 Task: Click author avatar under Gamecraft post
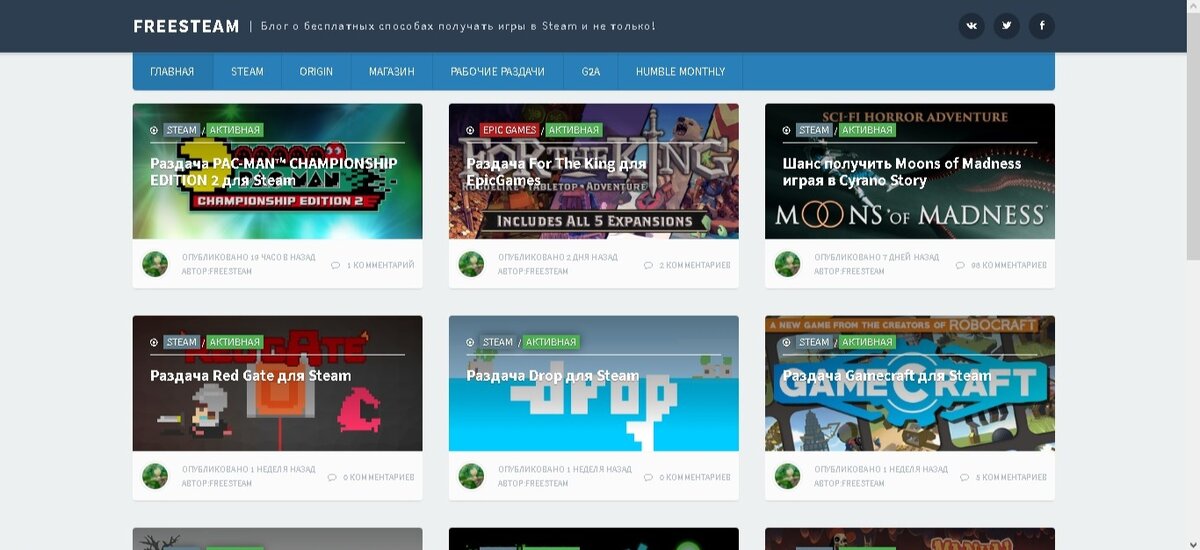click(788, 476)
